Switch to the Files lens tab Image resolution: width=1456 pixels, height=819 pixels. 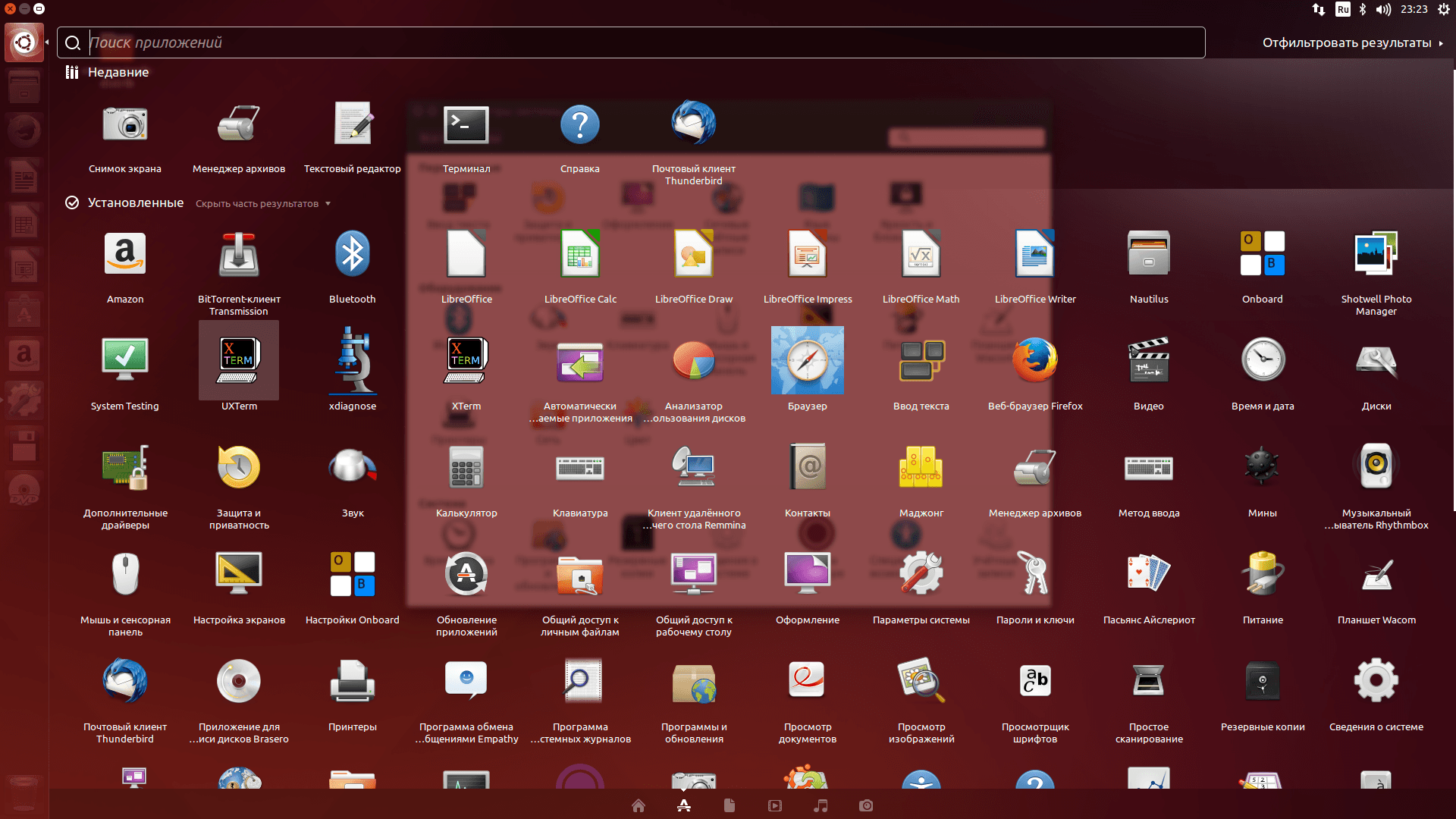[730, 805]
